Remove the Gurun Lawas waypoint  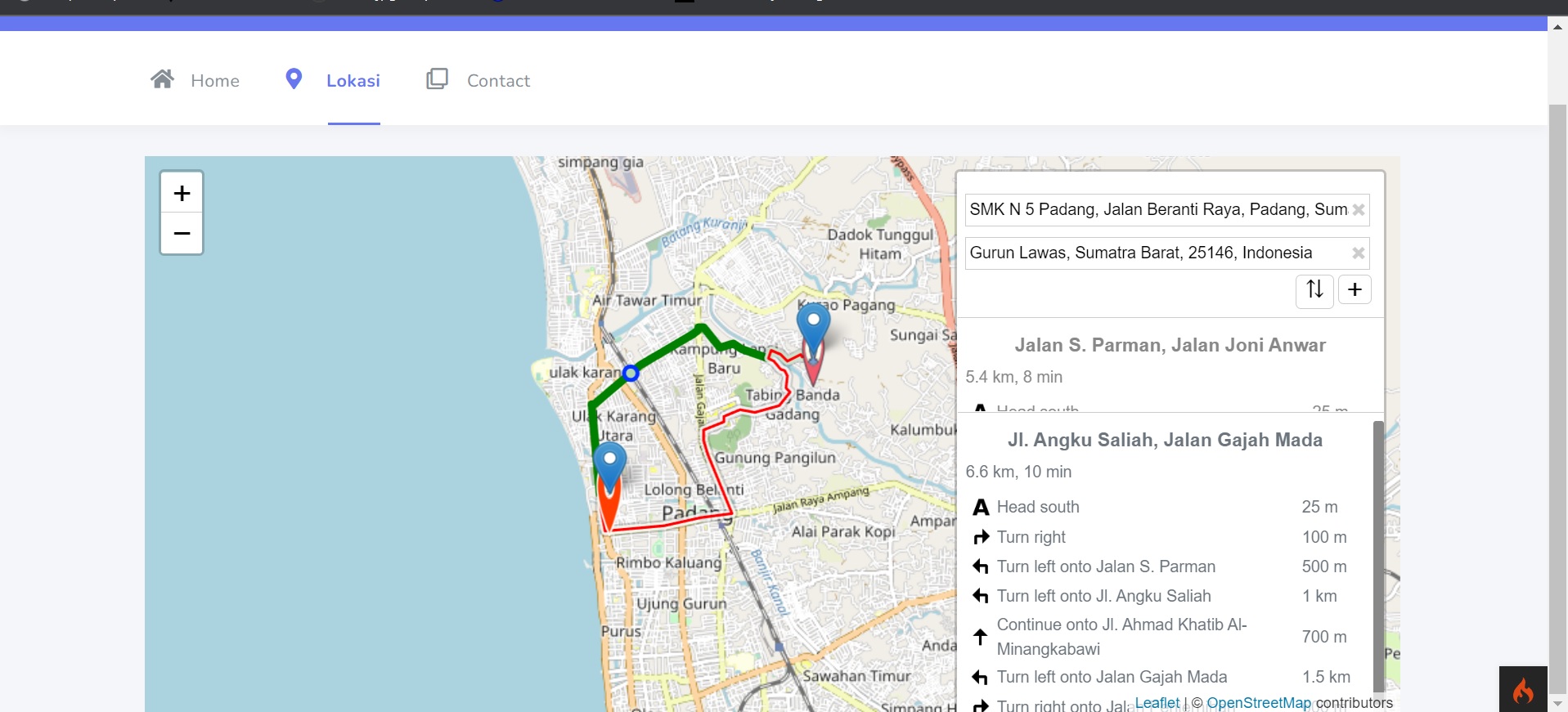pyautogui.click(x=1359, y=253)
